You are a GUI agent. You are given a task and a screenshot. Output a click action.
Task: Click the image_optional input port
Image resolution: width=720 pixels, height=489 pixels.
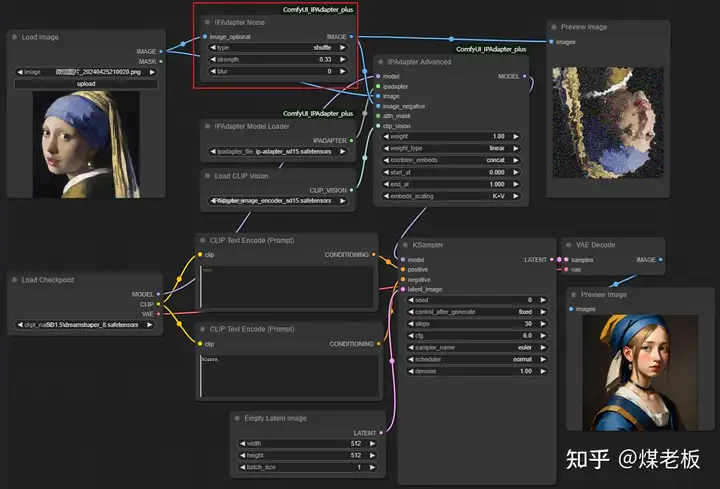(205, 37)
